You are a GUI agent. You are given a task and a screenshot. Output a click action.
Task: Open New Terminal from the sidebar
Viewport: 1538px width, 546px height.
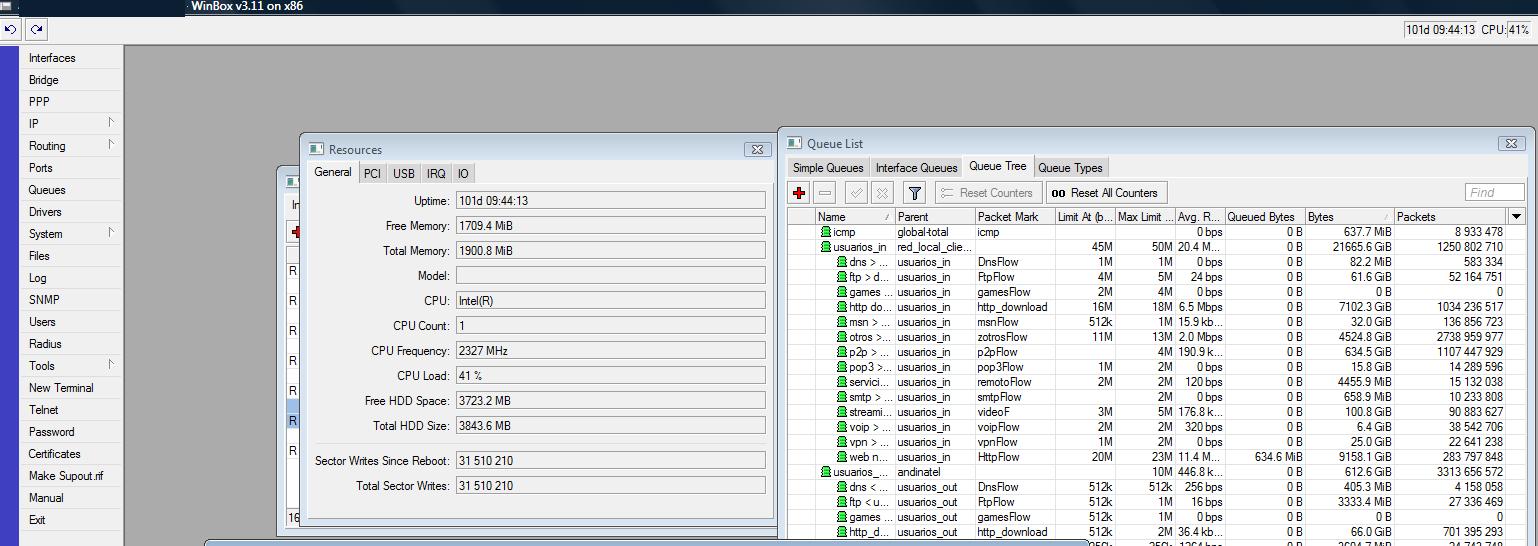click(x=61, y=388)
